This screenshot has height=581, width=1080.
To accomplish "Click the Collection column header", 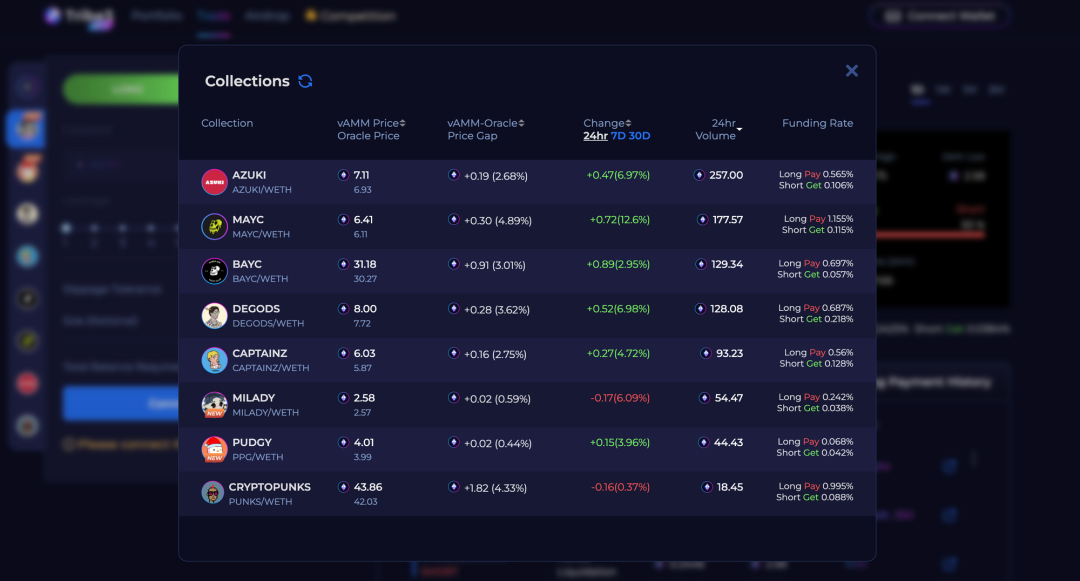I will (227, 123).
